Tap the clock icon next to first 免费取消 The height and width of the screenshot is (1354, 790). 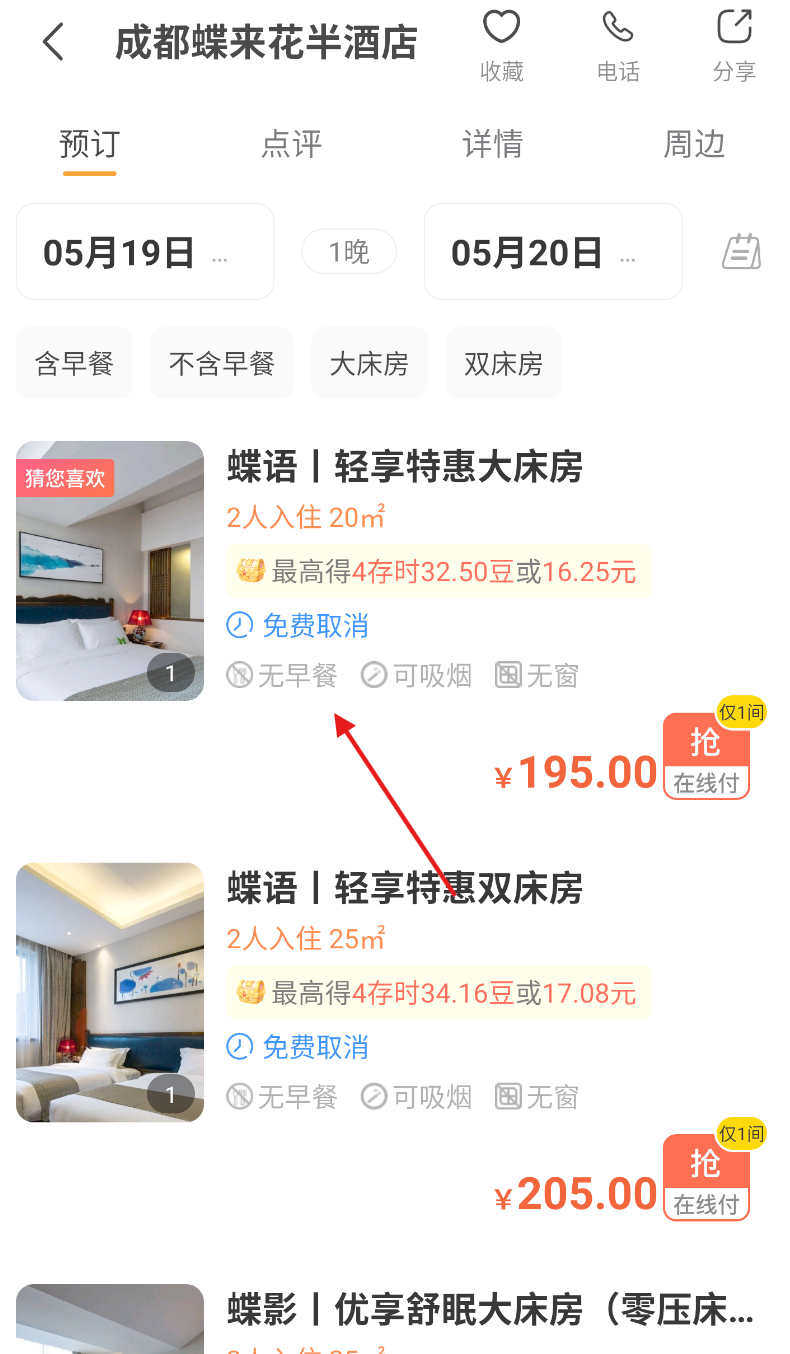pos(240,626)
